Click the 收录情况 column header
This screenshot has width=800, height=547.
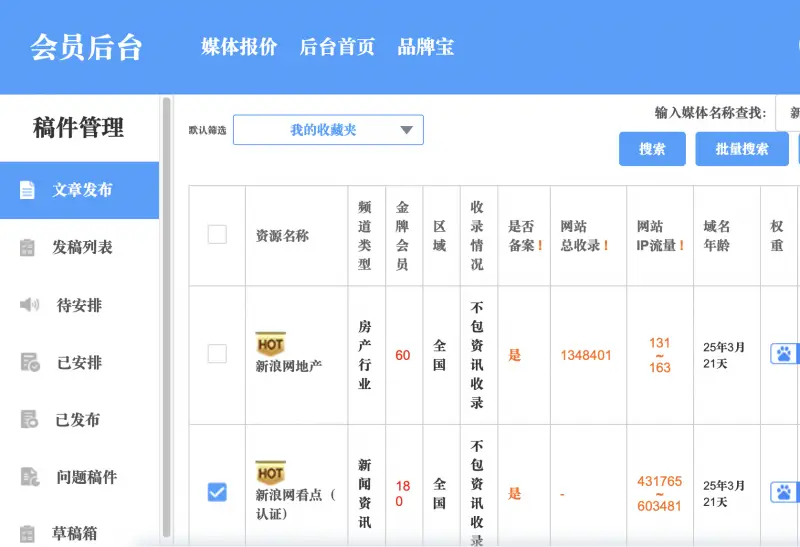tap(477, 236)
